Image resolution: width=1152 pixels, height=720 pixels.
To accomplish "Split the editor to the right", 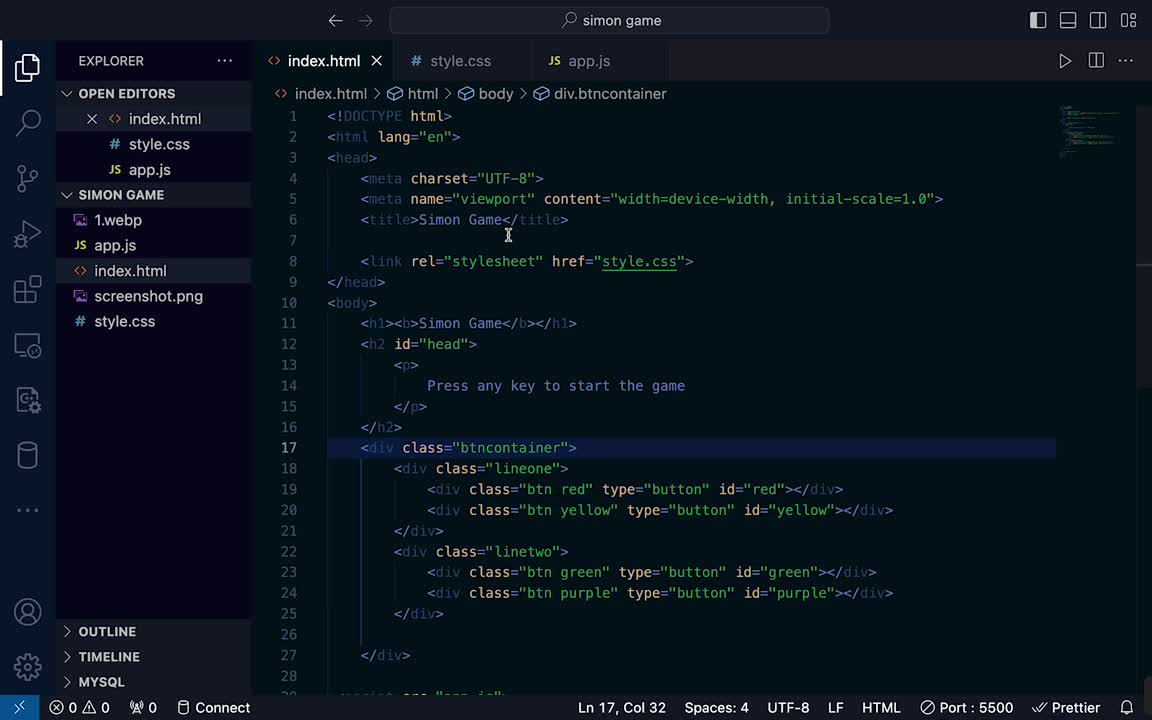I will click(x=1096, y=61).
